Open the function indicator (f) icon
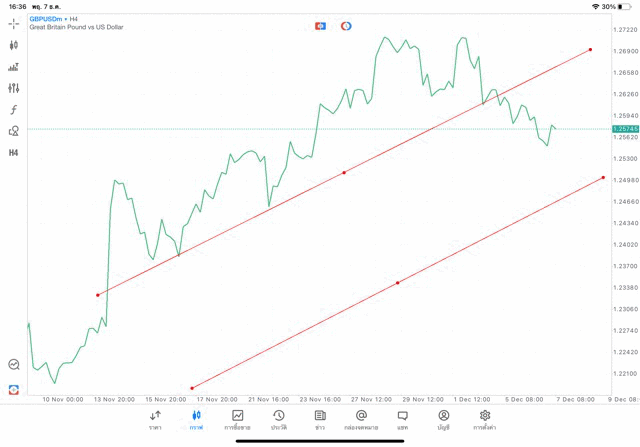 [14, 110]
